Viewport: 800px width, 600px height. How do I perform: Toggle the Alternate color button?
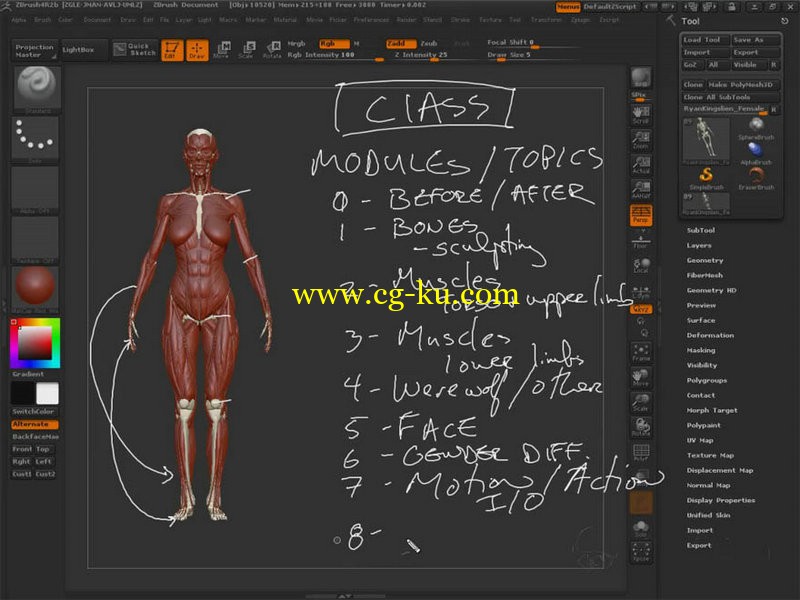[x=35, y=424]
